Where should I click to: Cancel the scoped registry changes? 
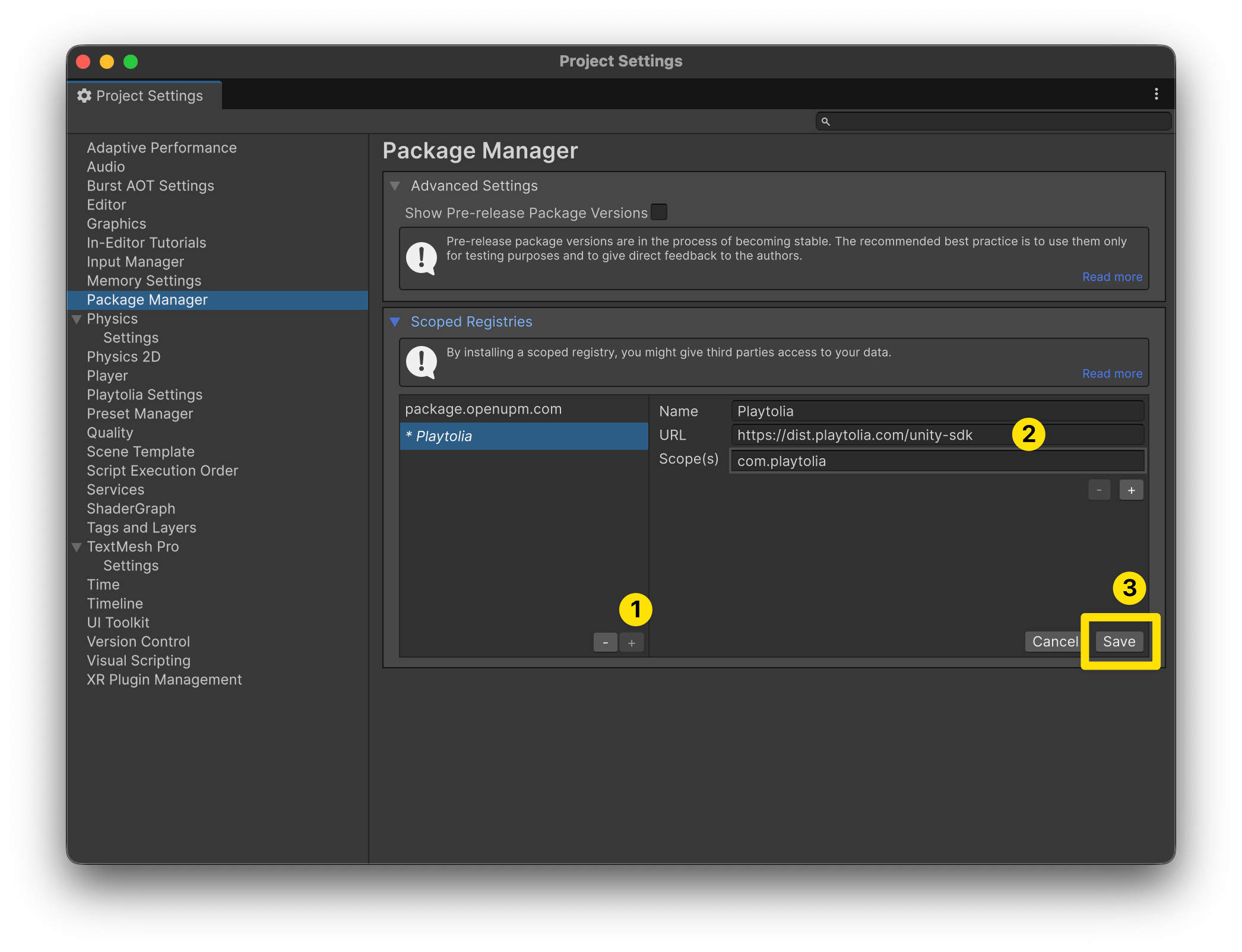point(1055,642)
